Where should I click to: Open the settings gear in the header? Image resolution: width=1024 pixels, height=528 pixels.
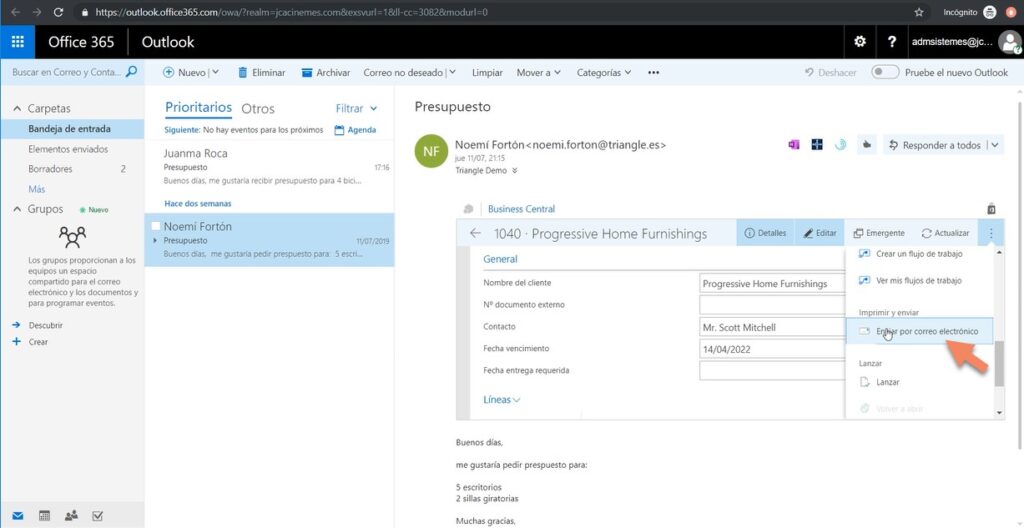[859, 42]
